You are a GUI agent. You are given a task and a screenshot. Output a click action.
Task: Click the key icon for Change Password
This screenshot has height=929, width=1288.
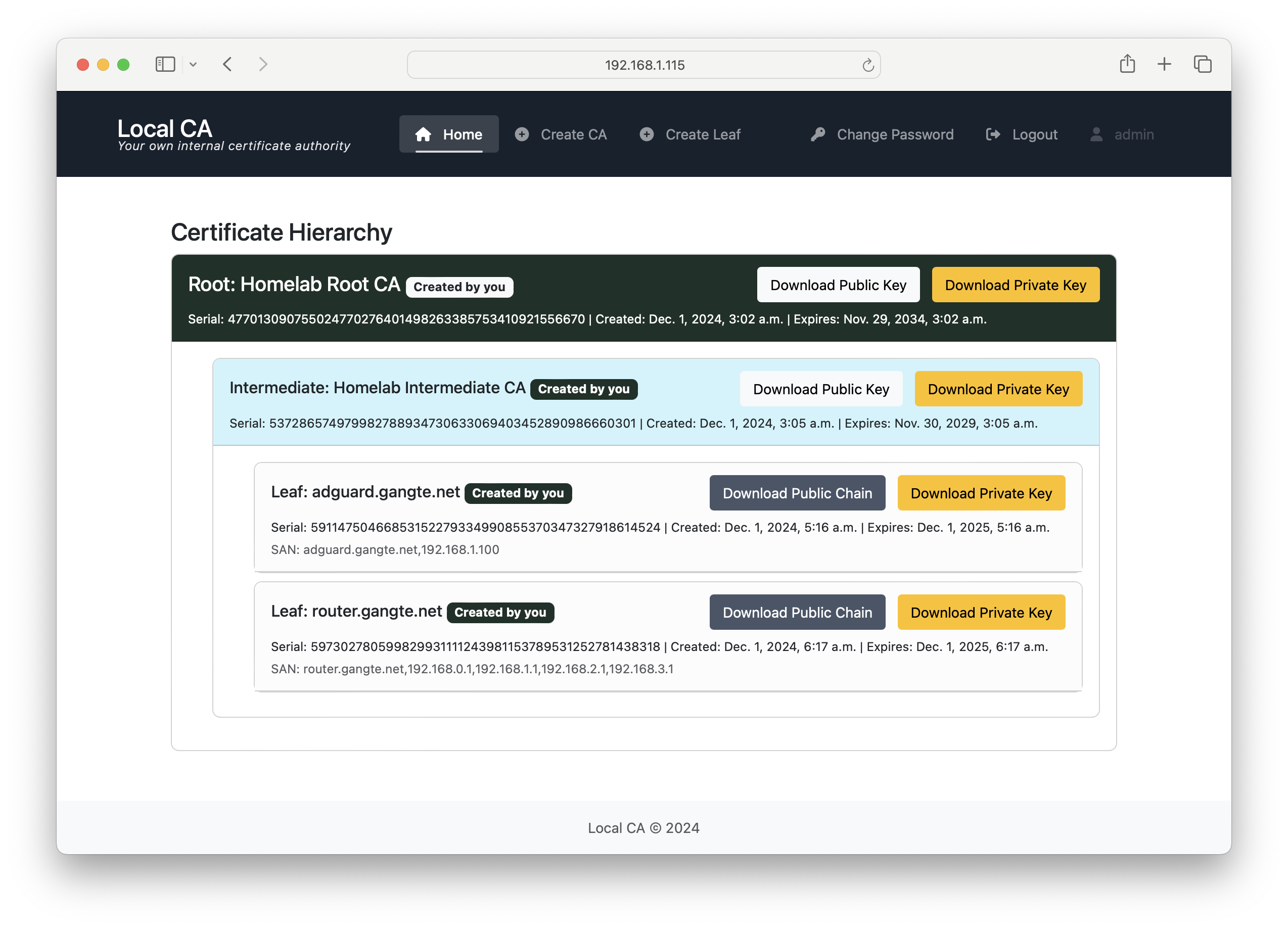pyautogui.click(x=818, y=134)
